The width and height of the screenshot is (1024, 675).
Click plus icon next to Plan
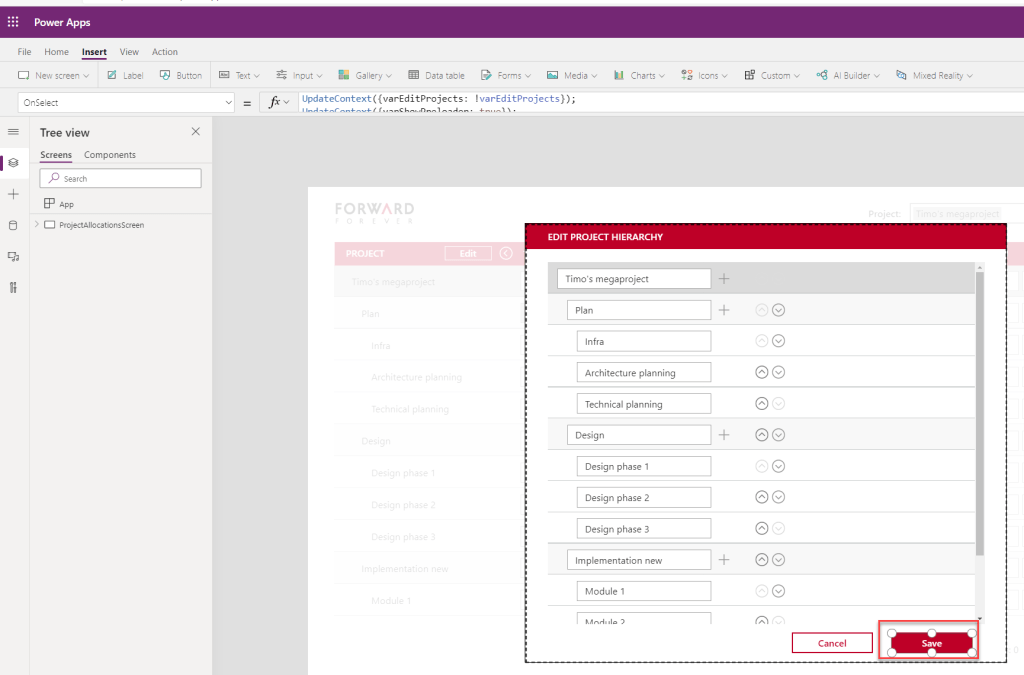[x=724, y=310]
